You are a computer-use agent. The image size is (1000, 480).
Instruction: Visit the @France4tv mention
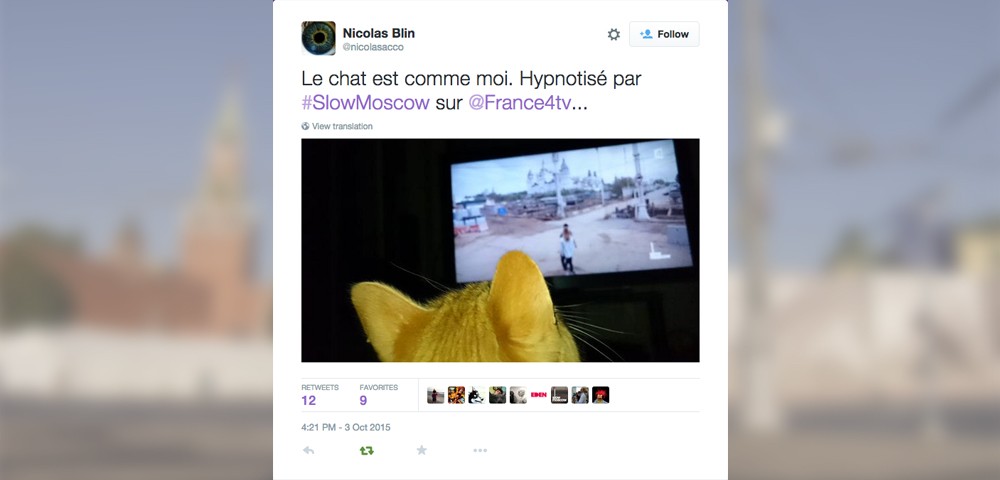click(x=519, y=103)
